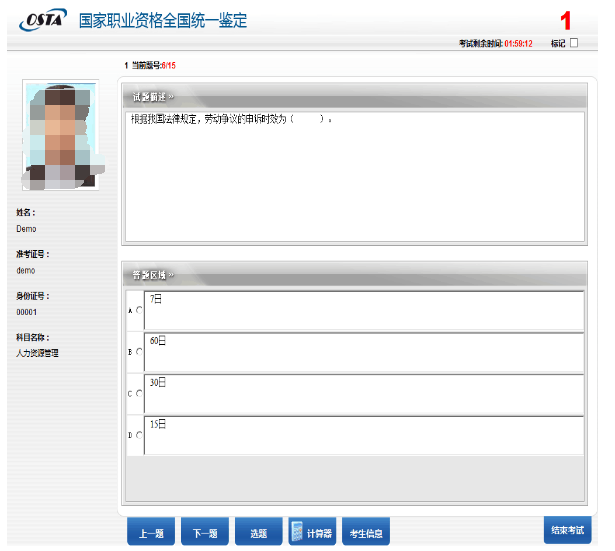615x551 pixels.
Task: Click the 30日 answer text box
Action: 363,394
